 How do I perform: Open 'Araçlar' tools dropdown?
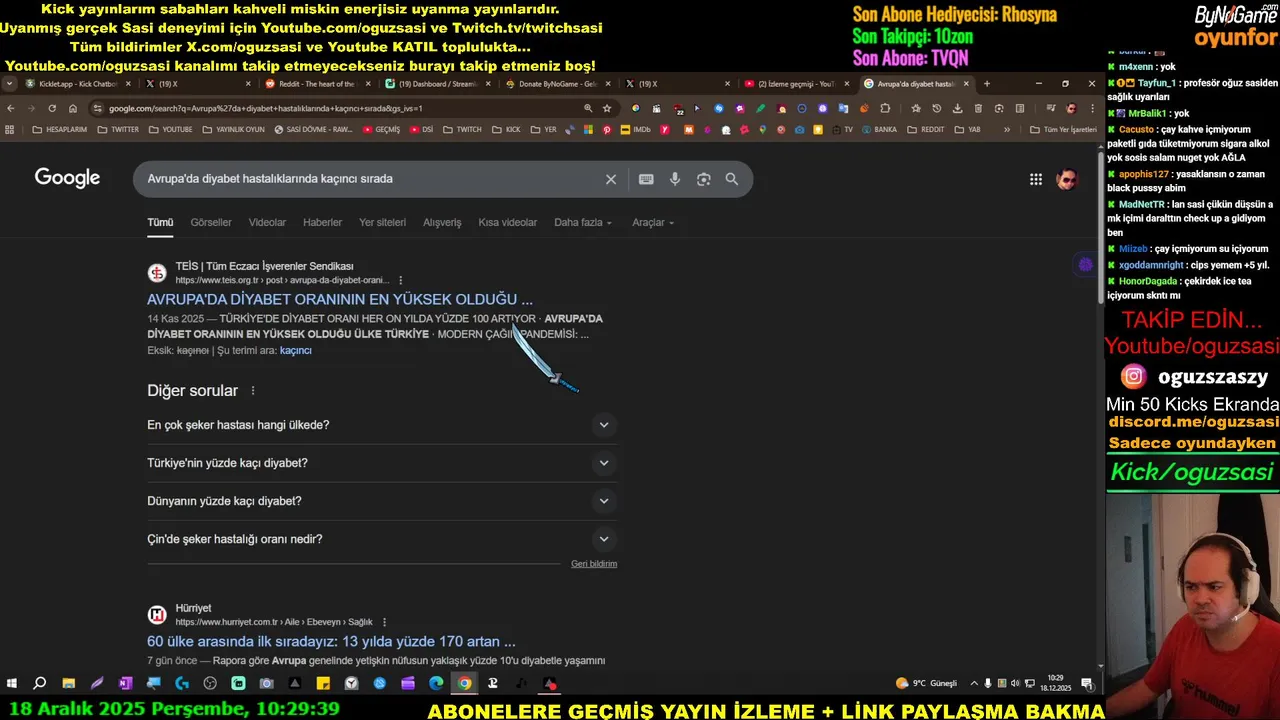pyautogui.click(x=653, y=222)
